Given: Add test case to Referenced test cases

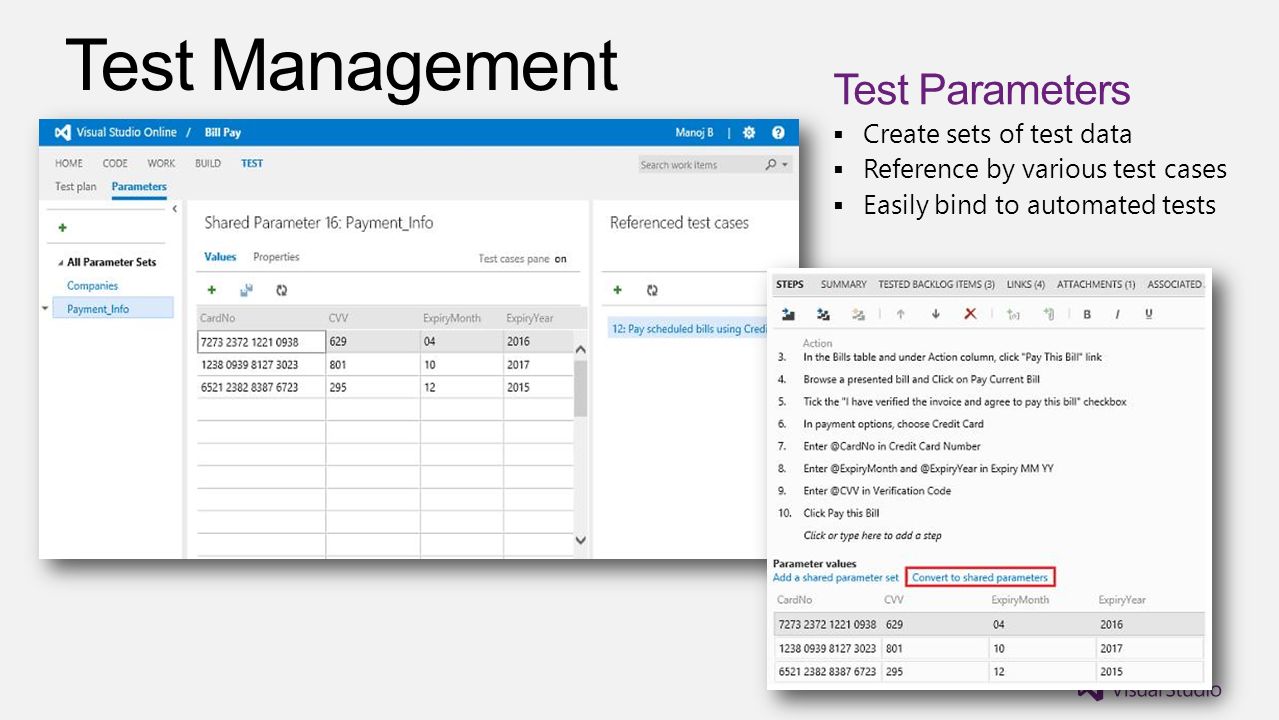Looking at the screenshot, I should point(617,290).
